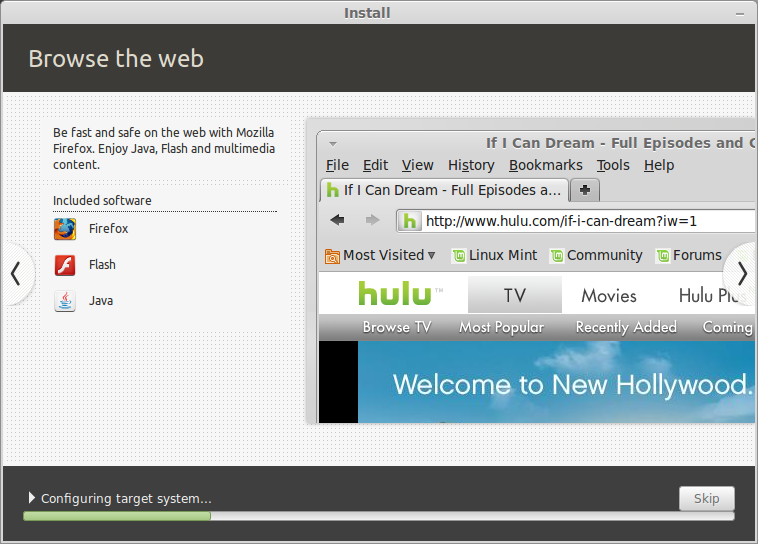Viewport: 758px width, 544px height.
Task: Select the Movies tab on hulu
Action: [x=609, y=295]
